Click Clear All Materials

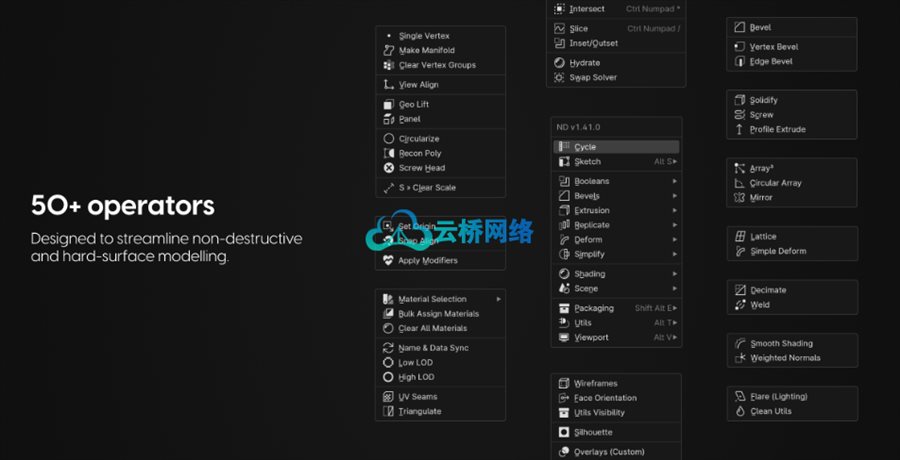pos(432,328)
